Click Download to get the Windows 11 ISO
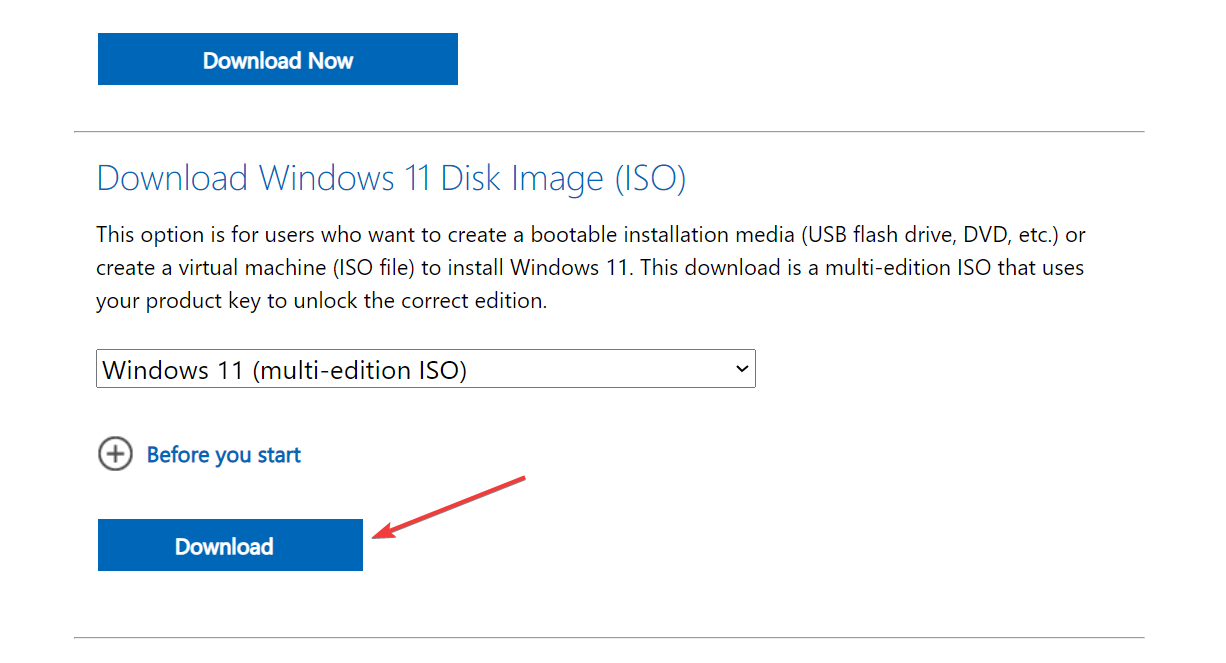This screenshot has width=1226, height=663. click(x=229, y=545)
